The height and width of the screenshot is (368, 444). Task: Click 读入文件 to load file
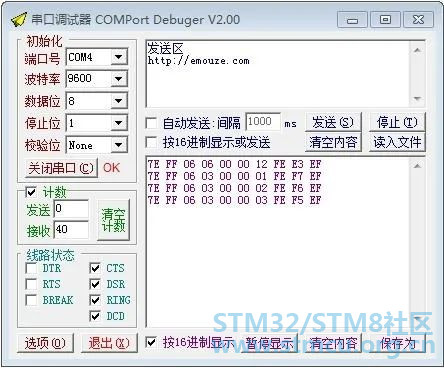click(x=397, y=143)
